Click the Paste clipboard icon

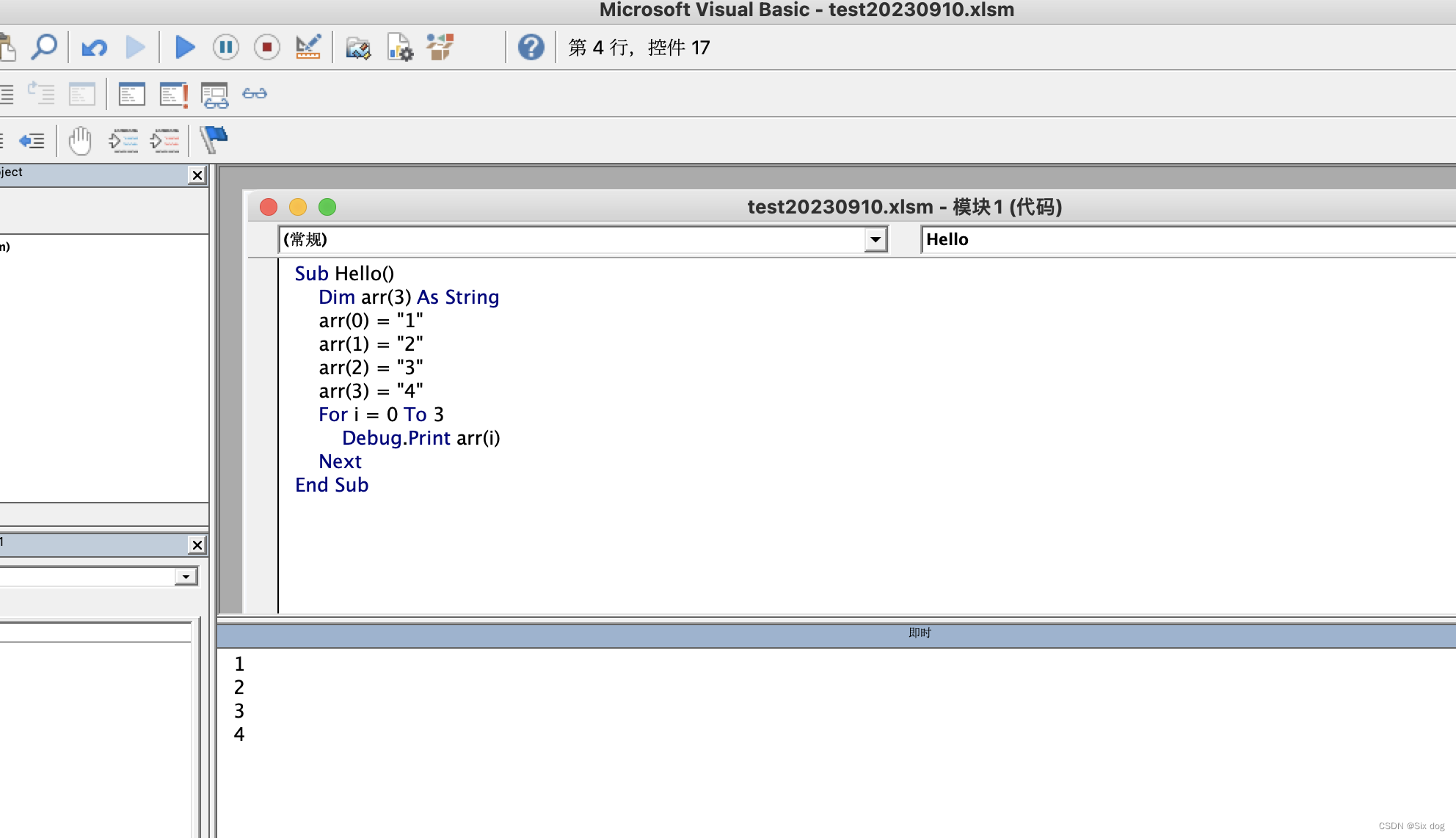coord(7,48)
